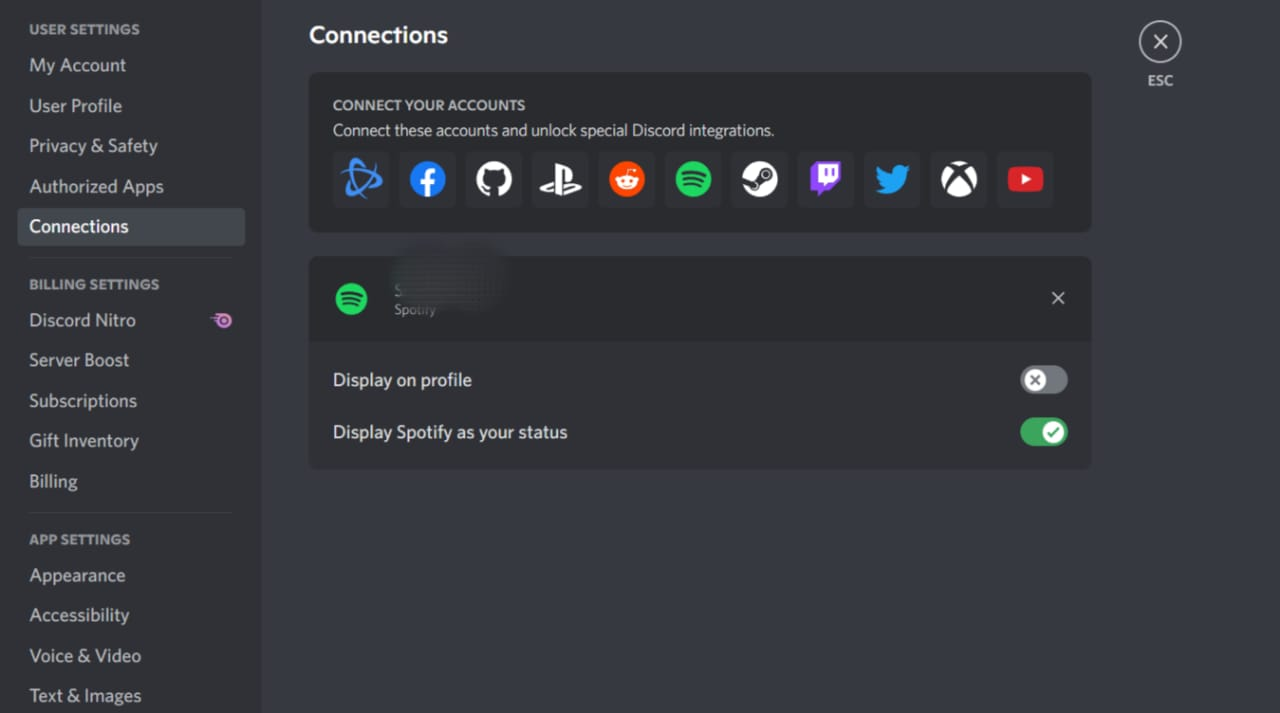Image resolution: width=1280 pixels, height=713 pixels.
Task: Go to Voice & Video settings
Action: tap(131, 656)
